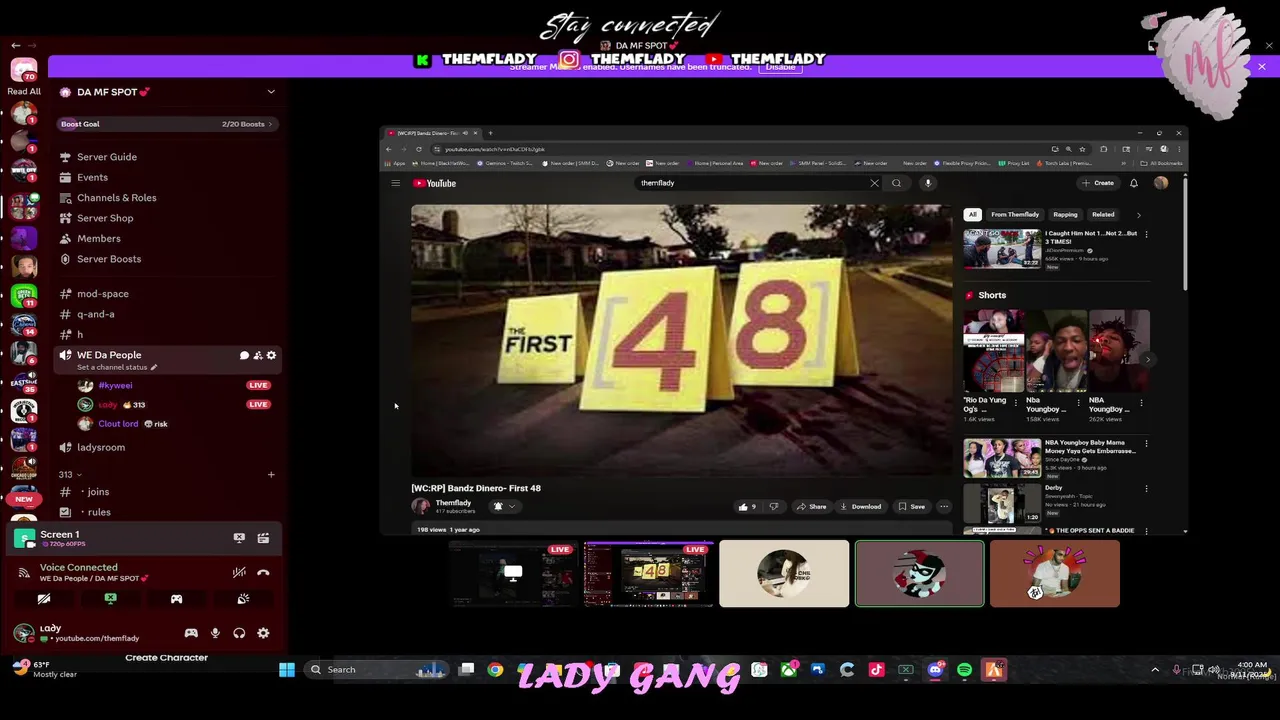Open YouTube notifications bell

click(1134, 183)
